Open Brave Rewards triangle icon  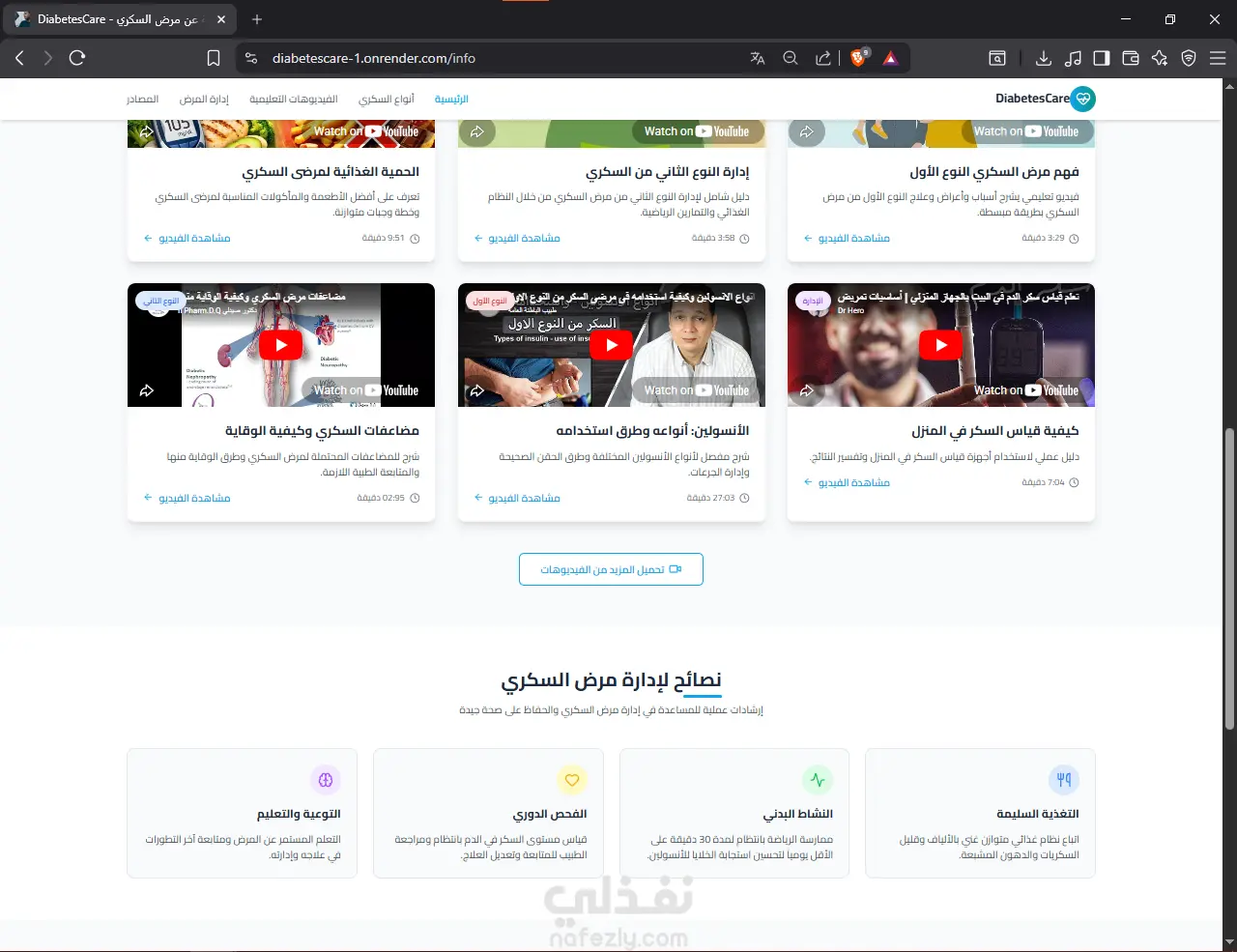(890, 58)
